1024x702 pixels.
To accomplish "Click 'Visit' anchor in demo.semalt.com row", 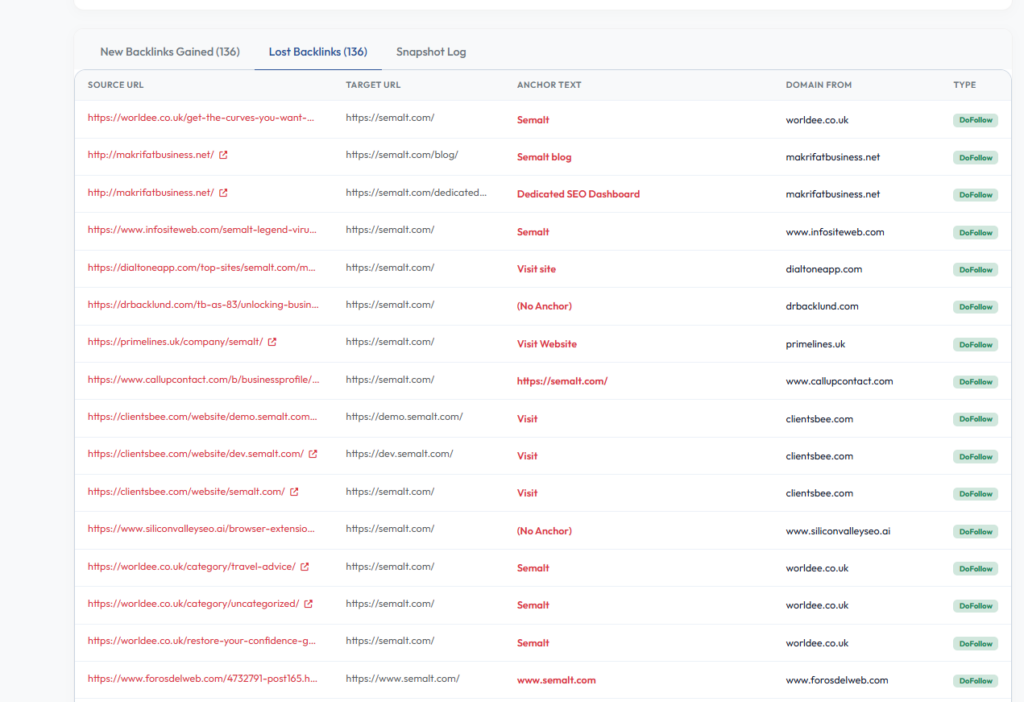I will point(527,419).
